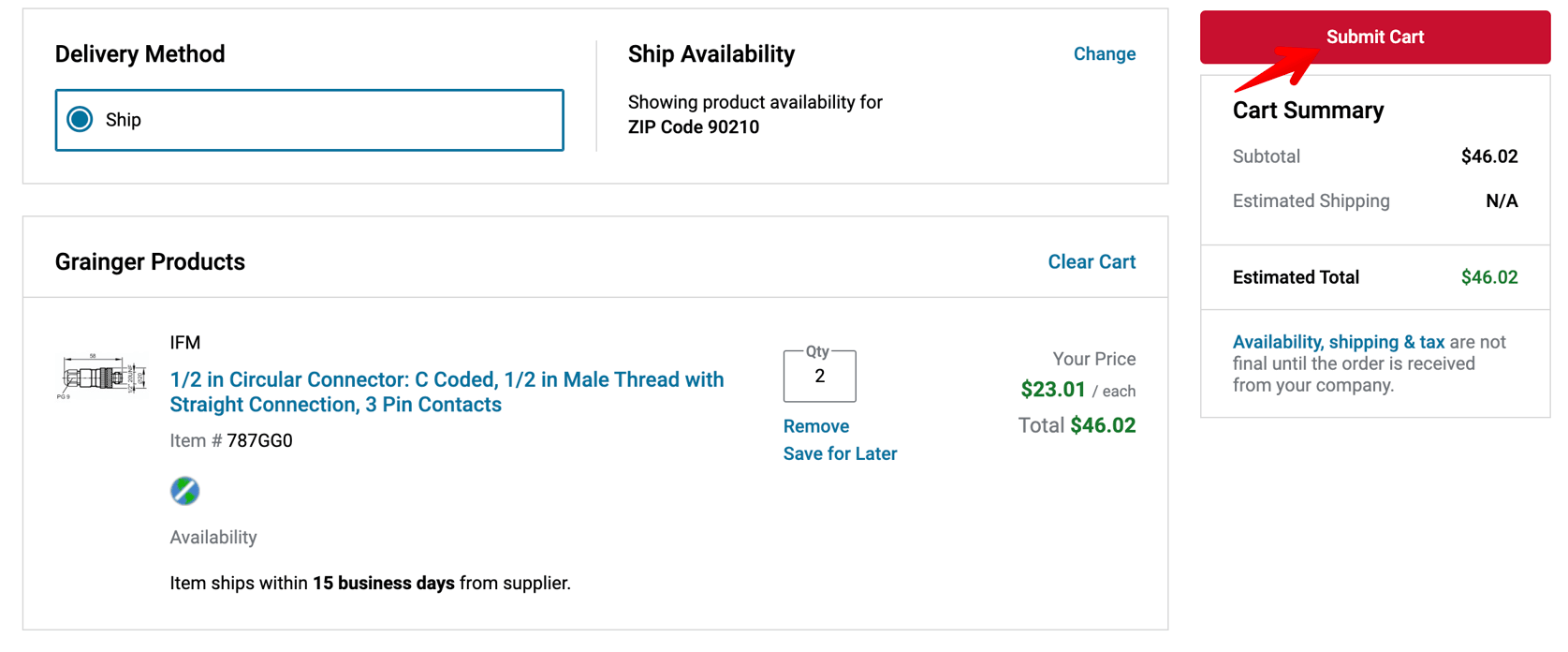Click the green and blue badge icon
Viewport: 1568px width, 652px height.
(184, 491)
